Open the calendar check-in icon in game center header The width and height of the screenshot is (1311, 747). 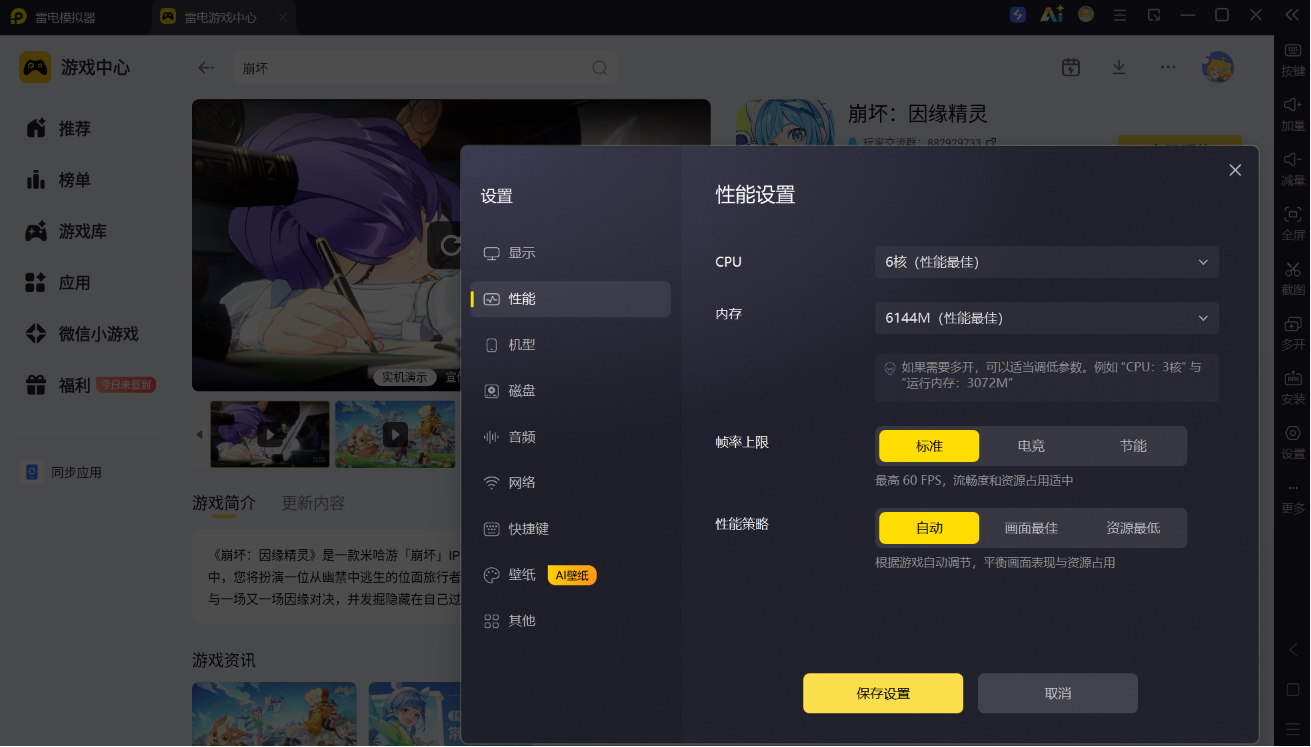(1071, 67)
